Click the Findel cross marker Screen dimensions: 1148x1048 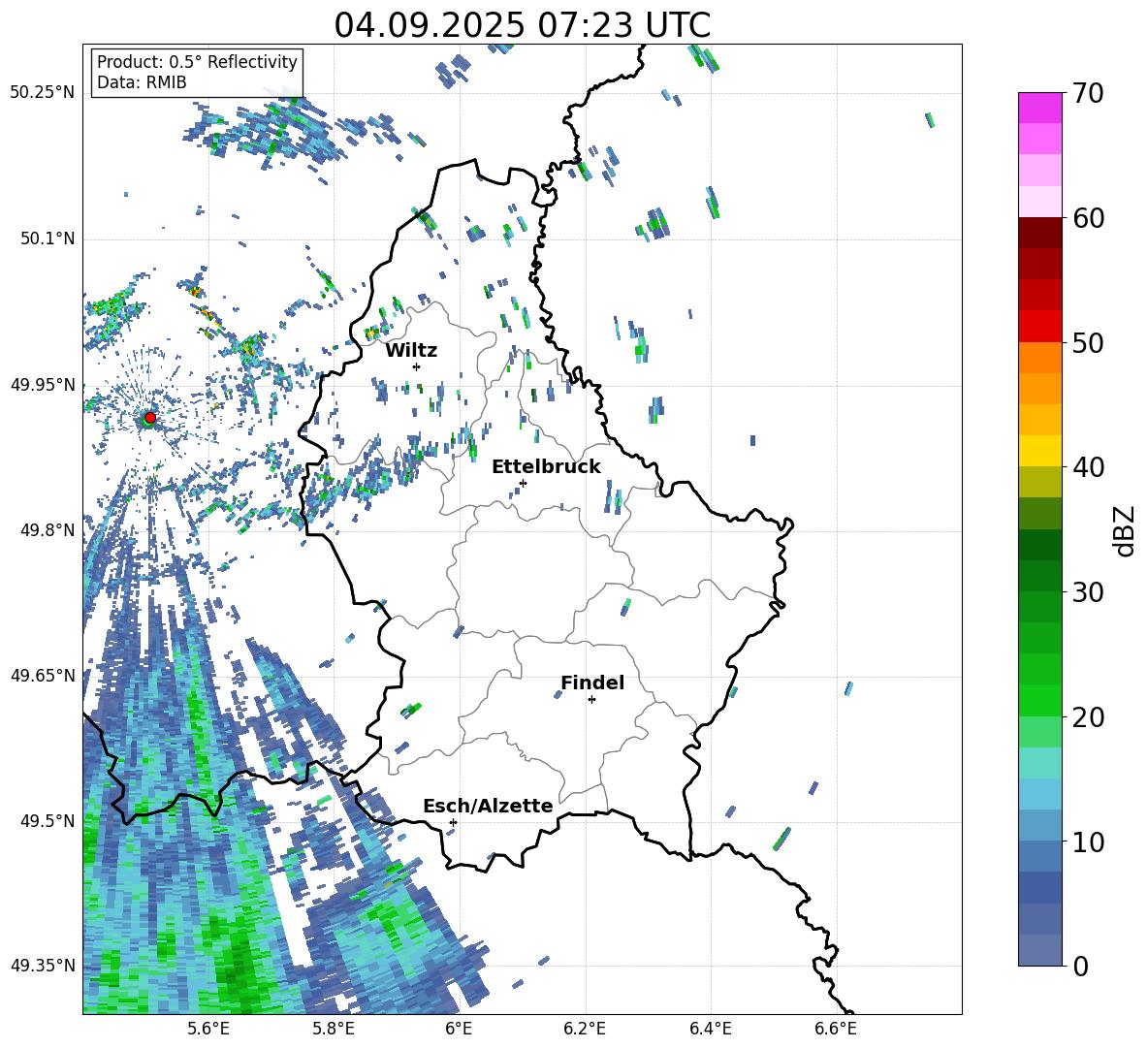tap(591, 700)
